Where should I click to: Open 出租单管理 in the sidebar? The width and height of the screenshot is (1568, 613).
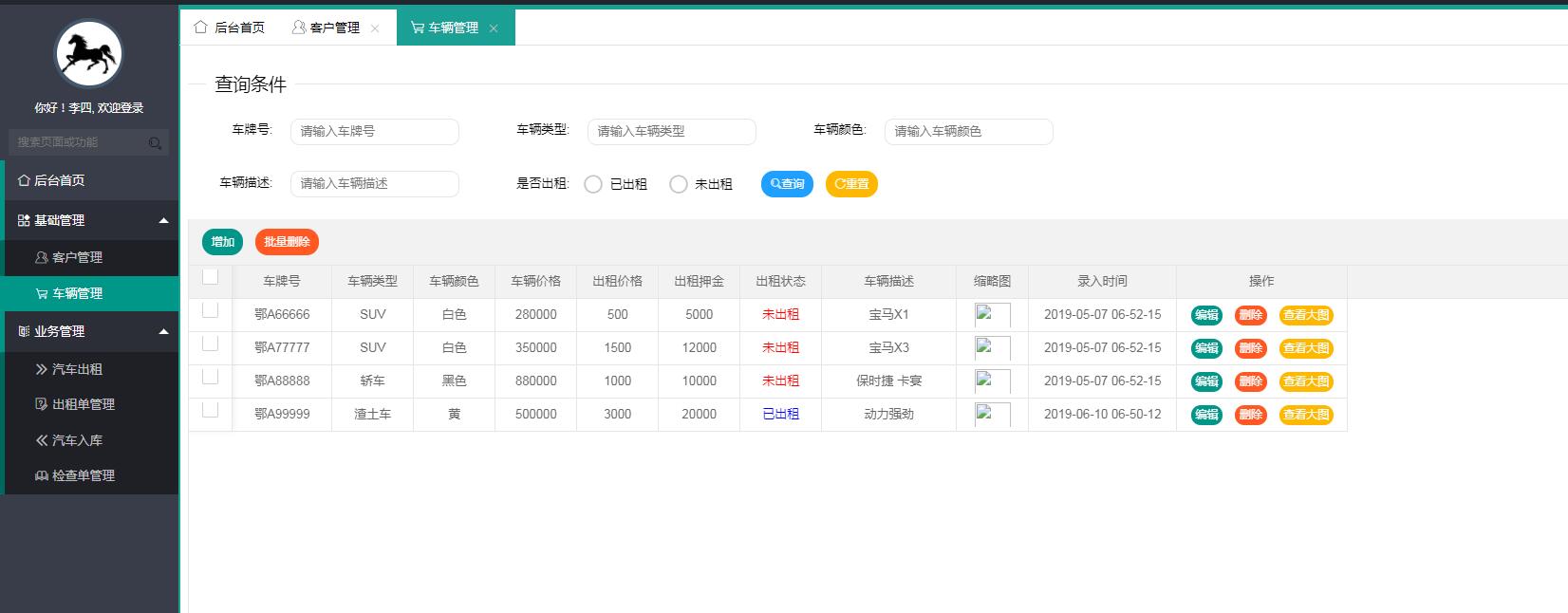tap(83, 404)
